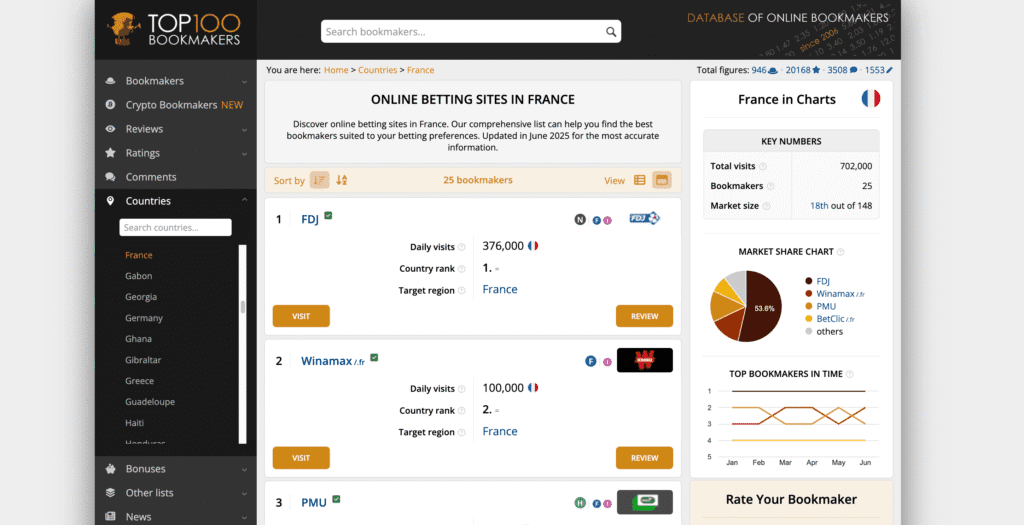The width and height of the screenshot is (1024, 525).
Task: Open 1553 reviews total figure link
Action: 878,70
